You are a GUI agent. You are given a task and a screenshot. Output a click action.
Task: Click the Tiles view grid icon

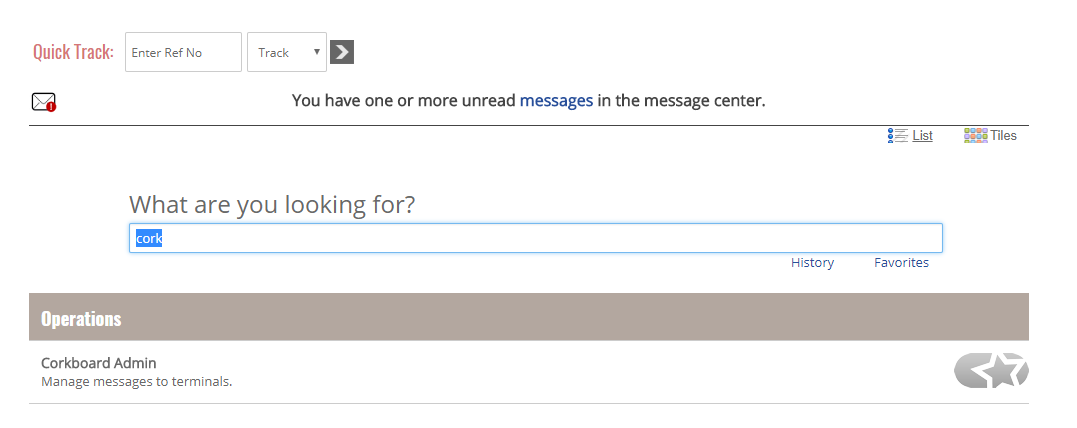click(x=975, y=135)
